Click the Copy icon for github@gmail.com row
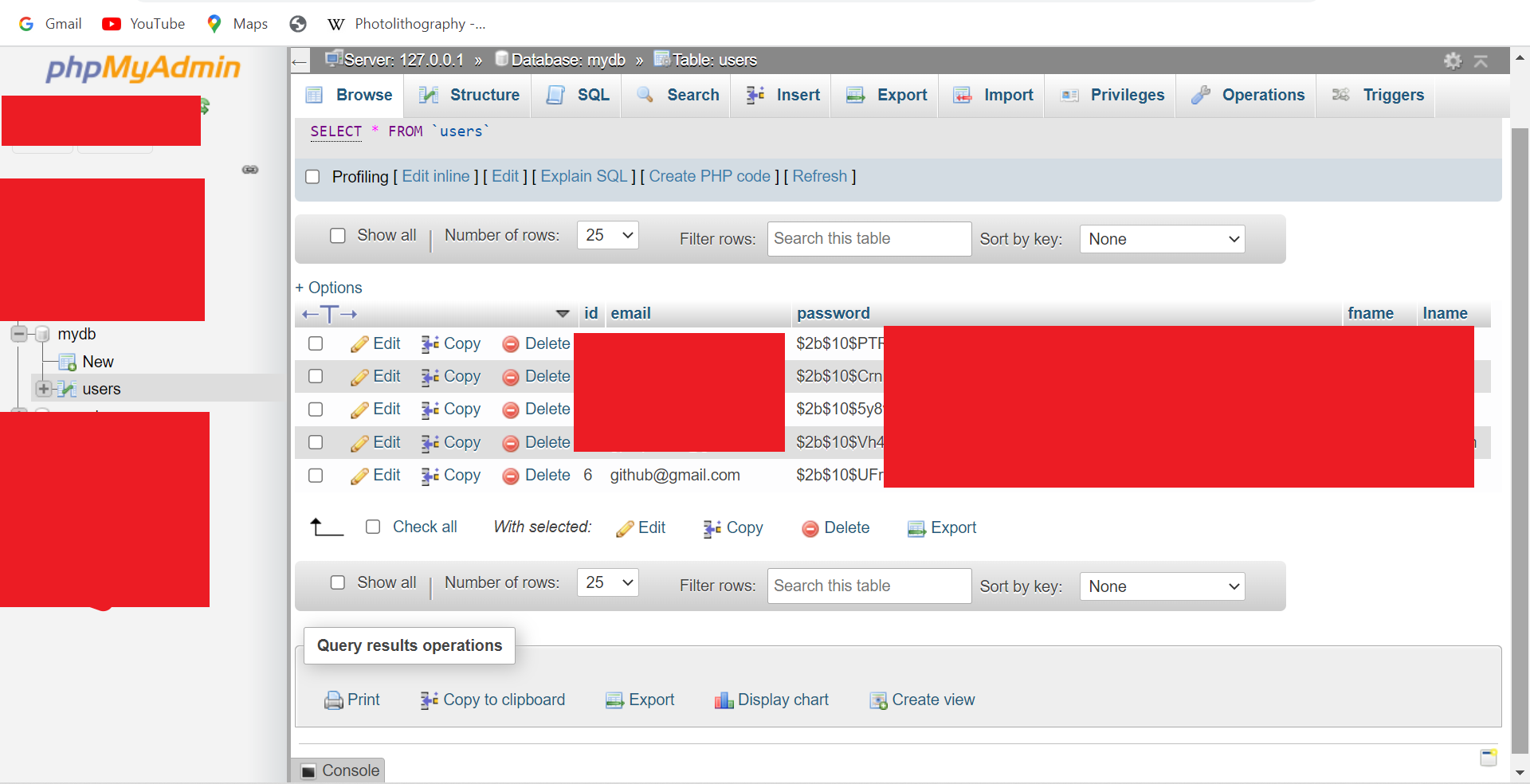The width and height of the screenshot is (1530, 784). point(430,476)
